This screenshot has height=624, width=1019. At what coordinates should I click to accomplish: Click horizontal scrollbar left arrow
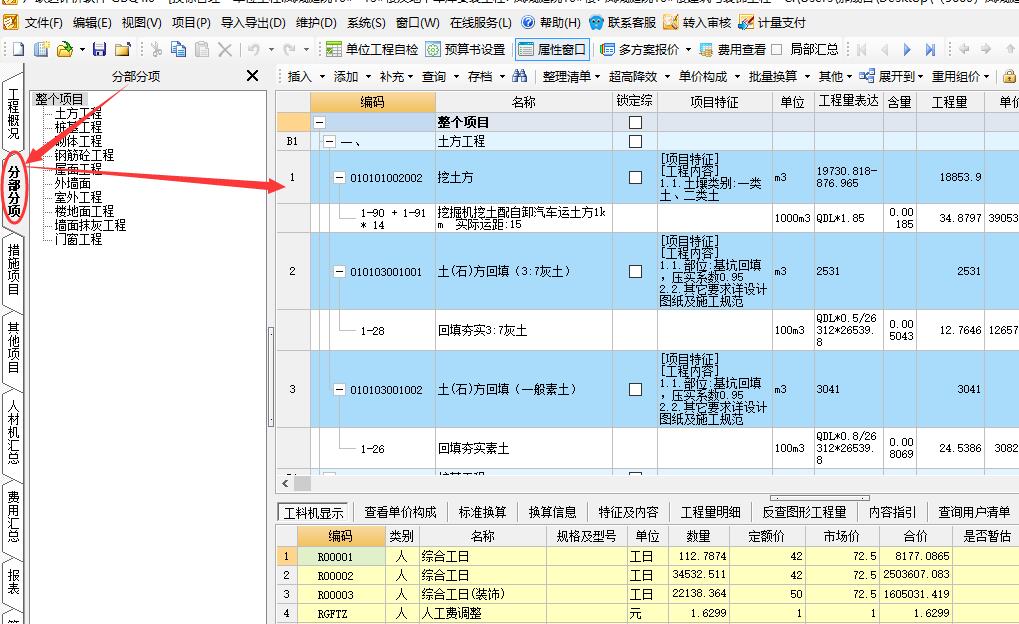[285, 484]
